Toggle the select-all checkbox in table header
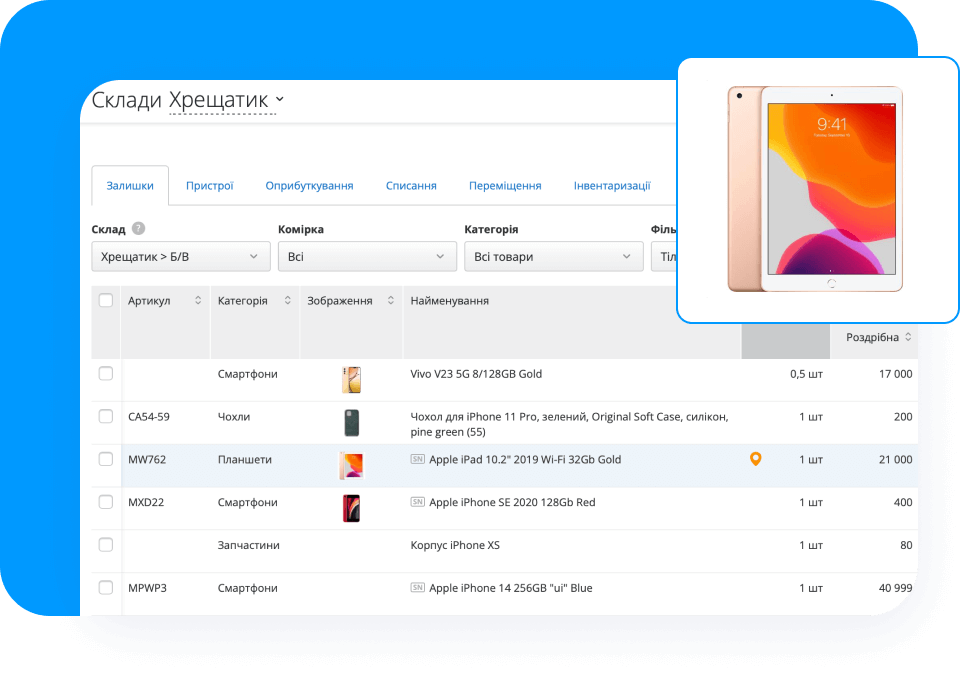 tap(106, 300)
